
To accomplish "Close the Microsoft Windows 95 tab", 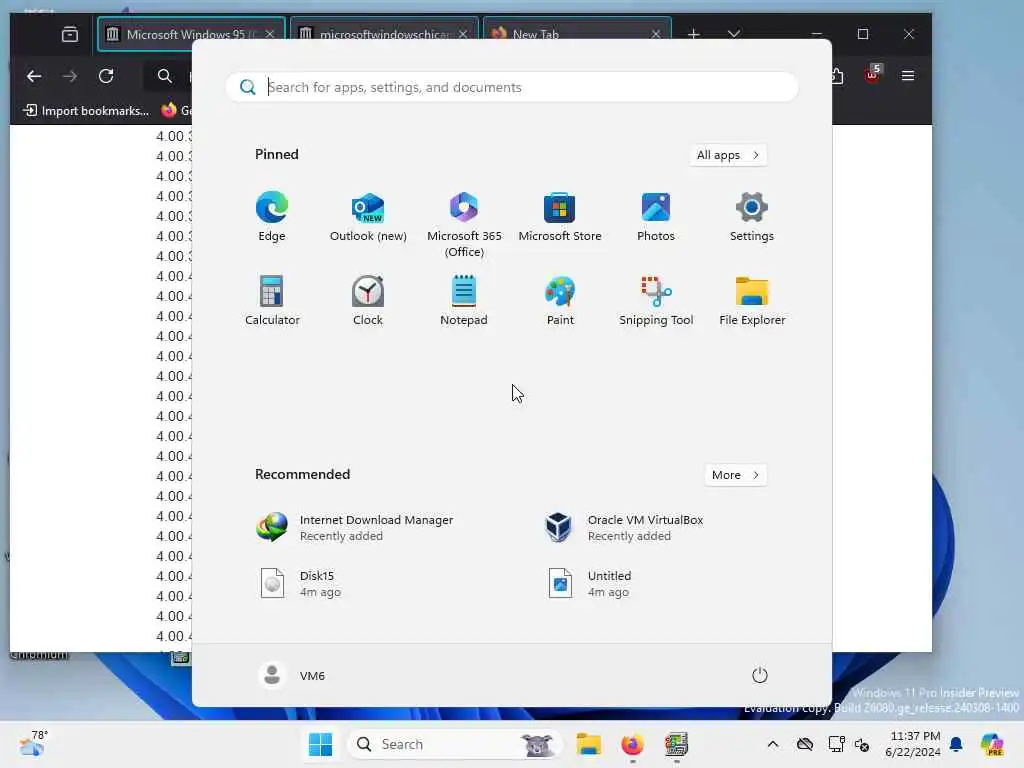I will pyautogui.click(x=269, y=34).
